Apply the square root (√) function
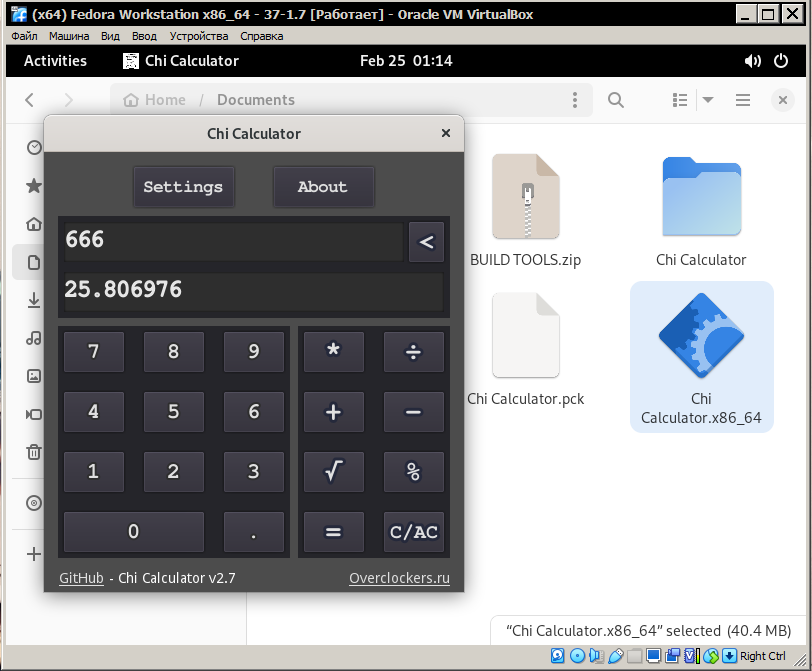The image size is (812, 671). [x=334, y=472]
